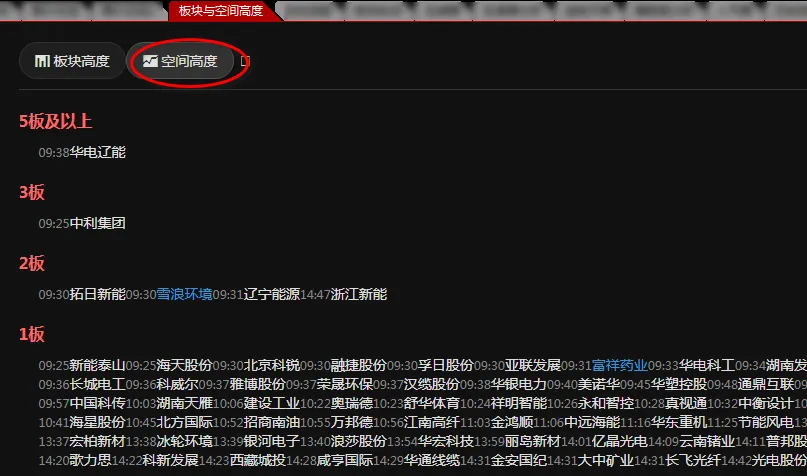
Task: Open stock 华东重机
Action: [679, 422]
